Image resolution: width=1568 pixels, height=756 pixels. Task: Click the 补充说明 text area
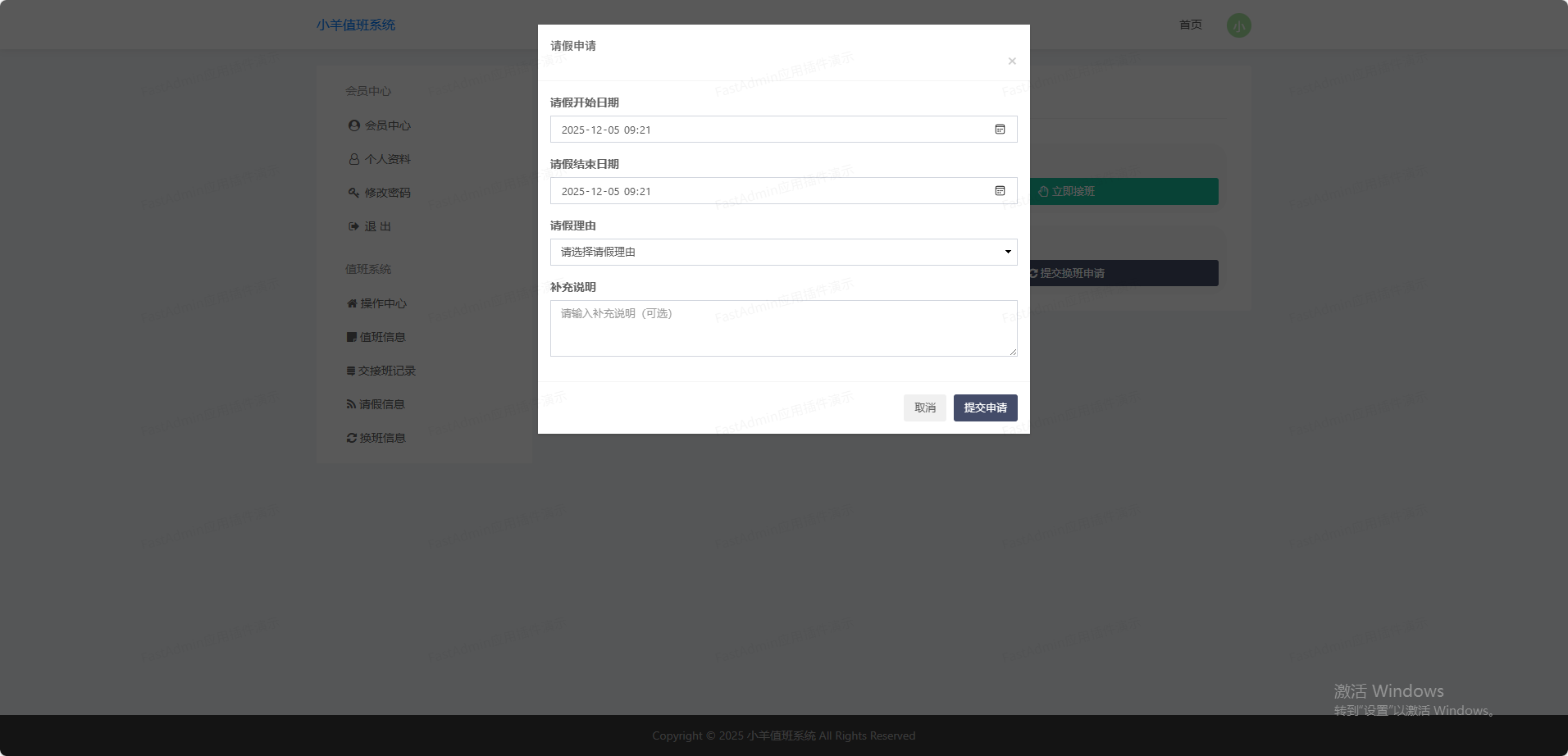coord(783,328)
